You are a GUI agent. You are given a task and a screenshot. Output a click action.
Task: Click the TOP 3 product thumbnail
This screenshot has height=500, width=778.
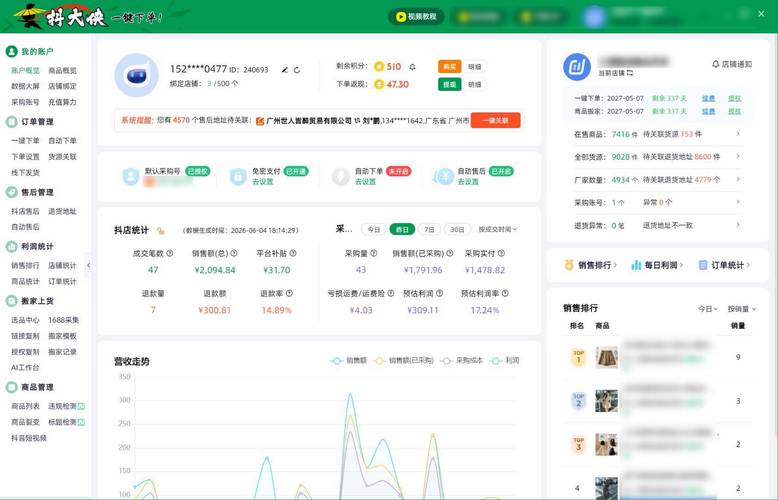click(607, 444)
